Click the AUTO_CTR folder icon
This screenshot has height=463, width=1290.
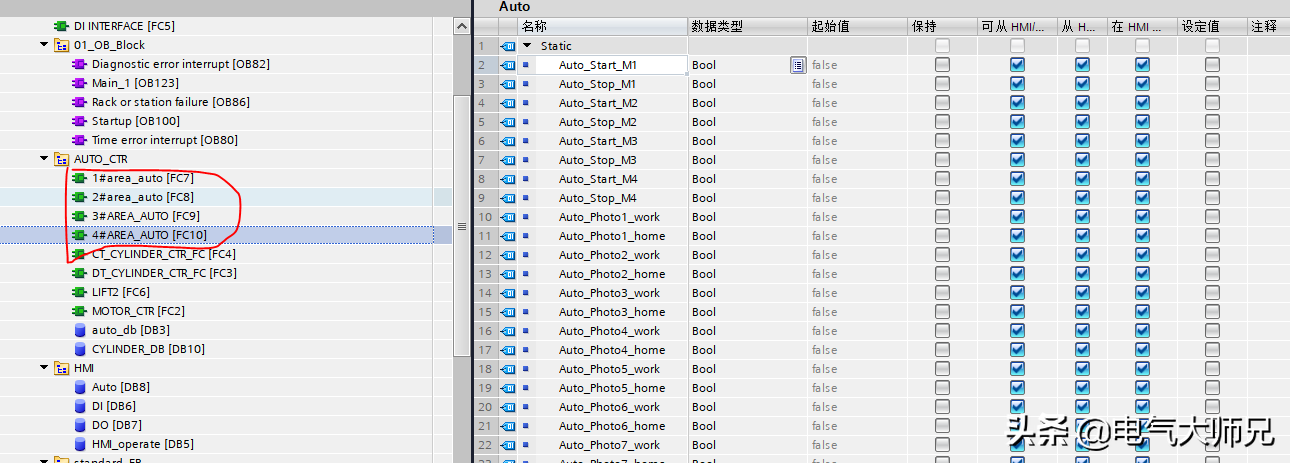pos(62,159)
